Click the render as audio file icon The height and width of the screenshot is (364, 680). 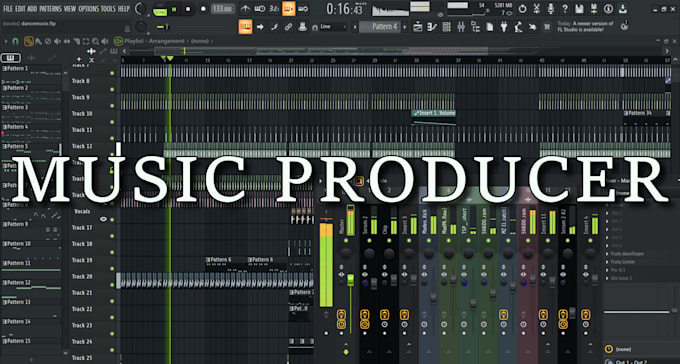pyautogui.click(x=594, y=9)
